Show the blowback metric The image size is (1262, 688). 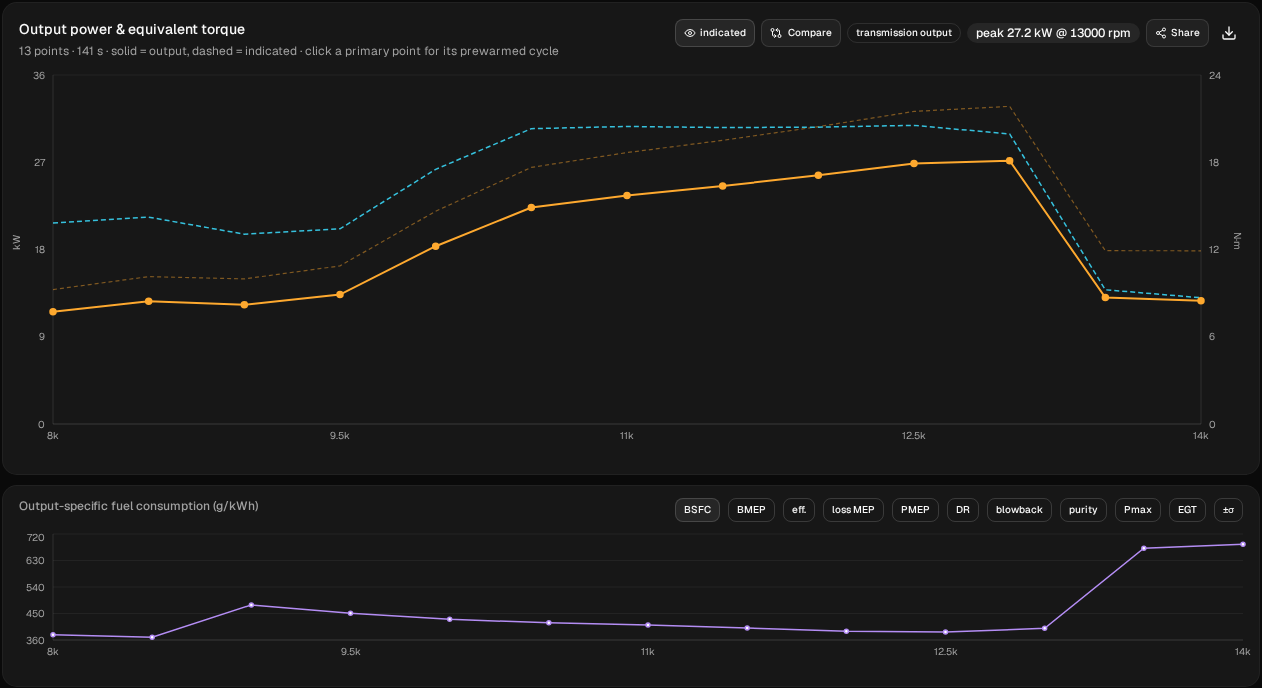point(1019,510)
